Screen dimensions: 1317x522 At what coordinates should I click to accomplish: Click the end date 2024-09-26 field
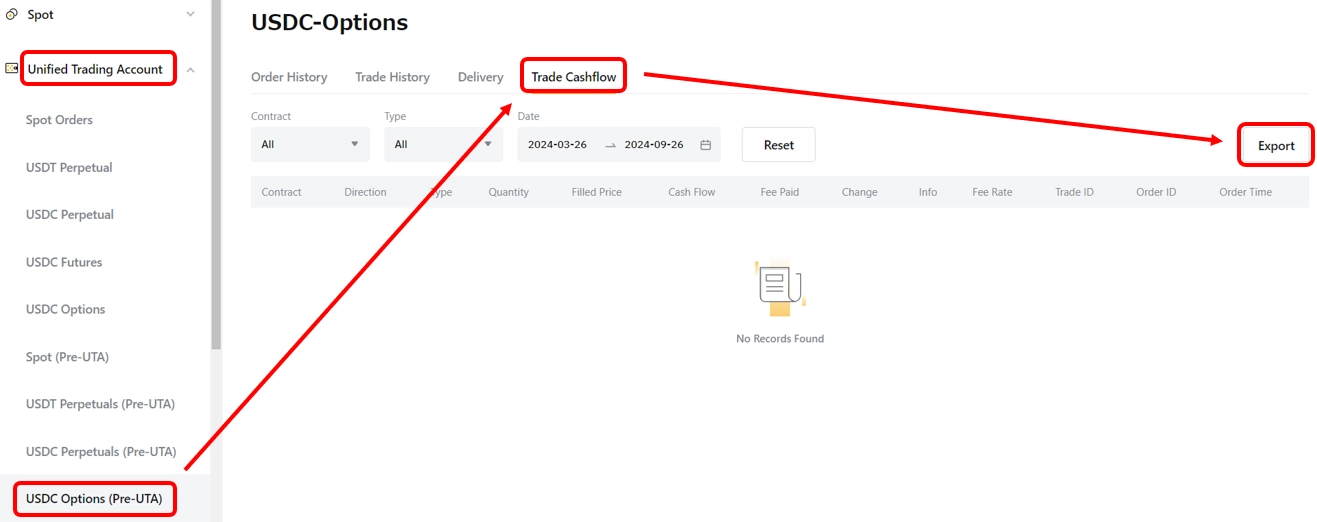(654, 145)
